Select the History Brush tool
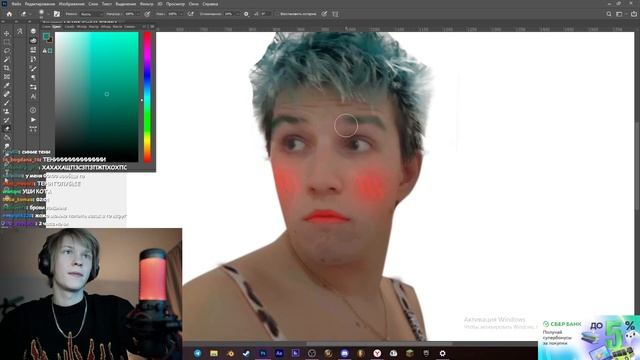Image resolution: width=640 pixels, height=360 pixels. click(7, 120)
